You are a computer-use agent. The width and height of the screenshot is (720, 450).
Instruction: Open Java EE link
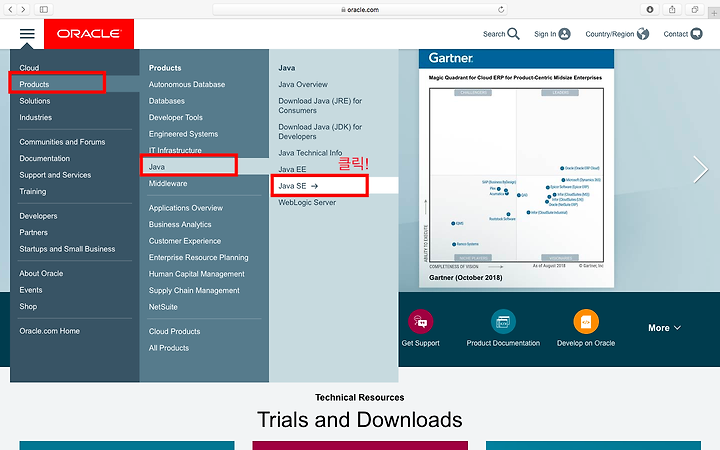(x=292, y=169)
